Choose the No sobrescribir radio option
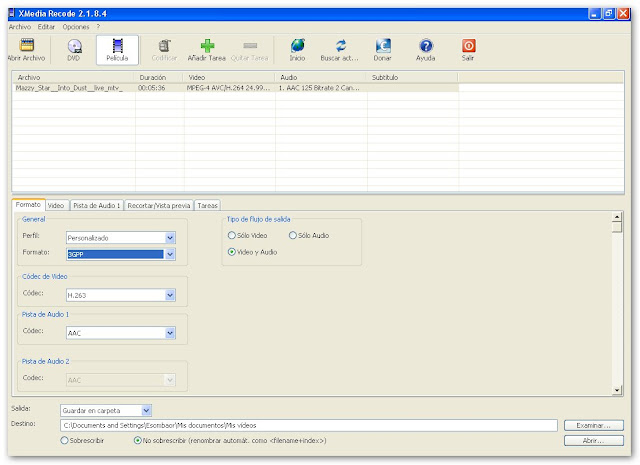 click(x=138, y=441)
